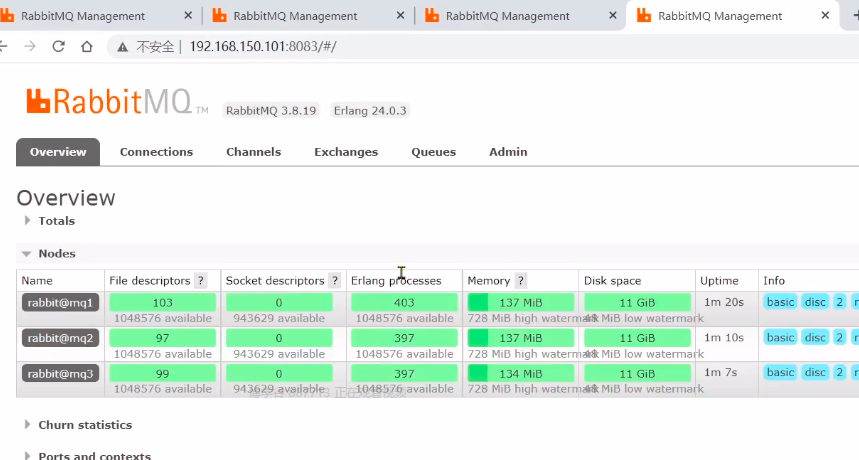
Task: Open the Exchanges tab
Action: [346, 152]
